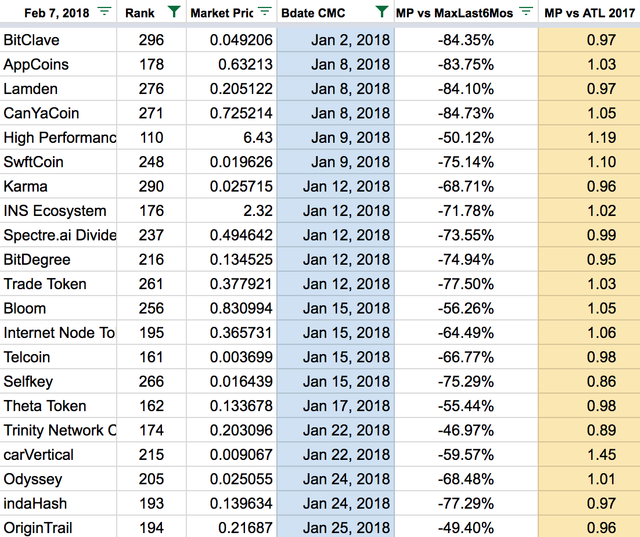Select market price cell 0.049206
Screen dimensions: 640x537
click(231, 40)
